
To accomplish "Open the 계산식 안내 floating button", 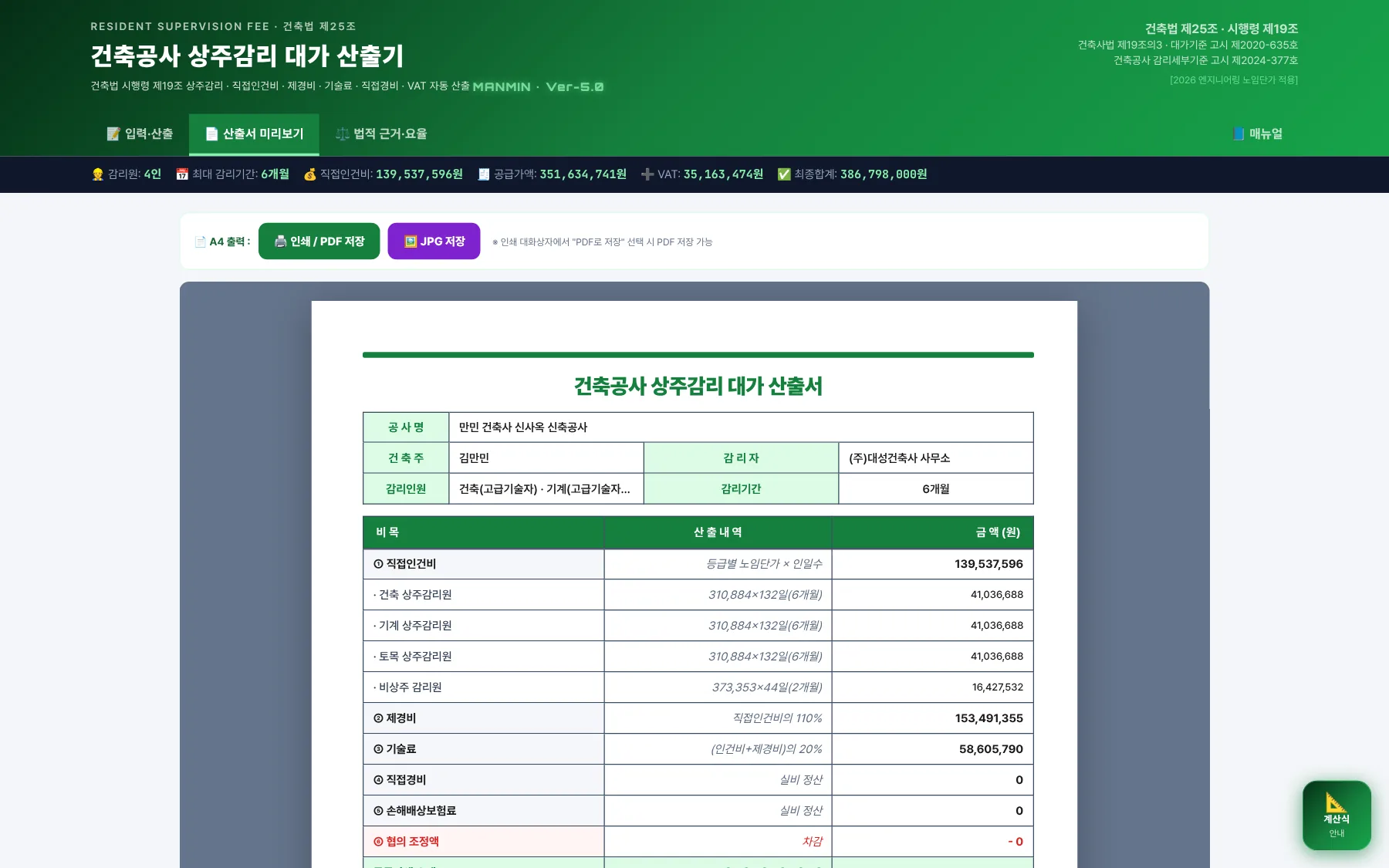I will point(1337,816).
